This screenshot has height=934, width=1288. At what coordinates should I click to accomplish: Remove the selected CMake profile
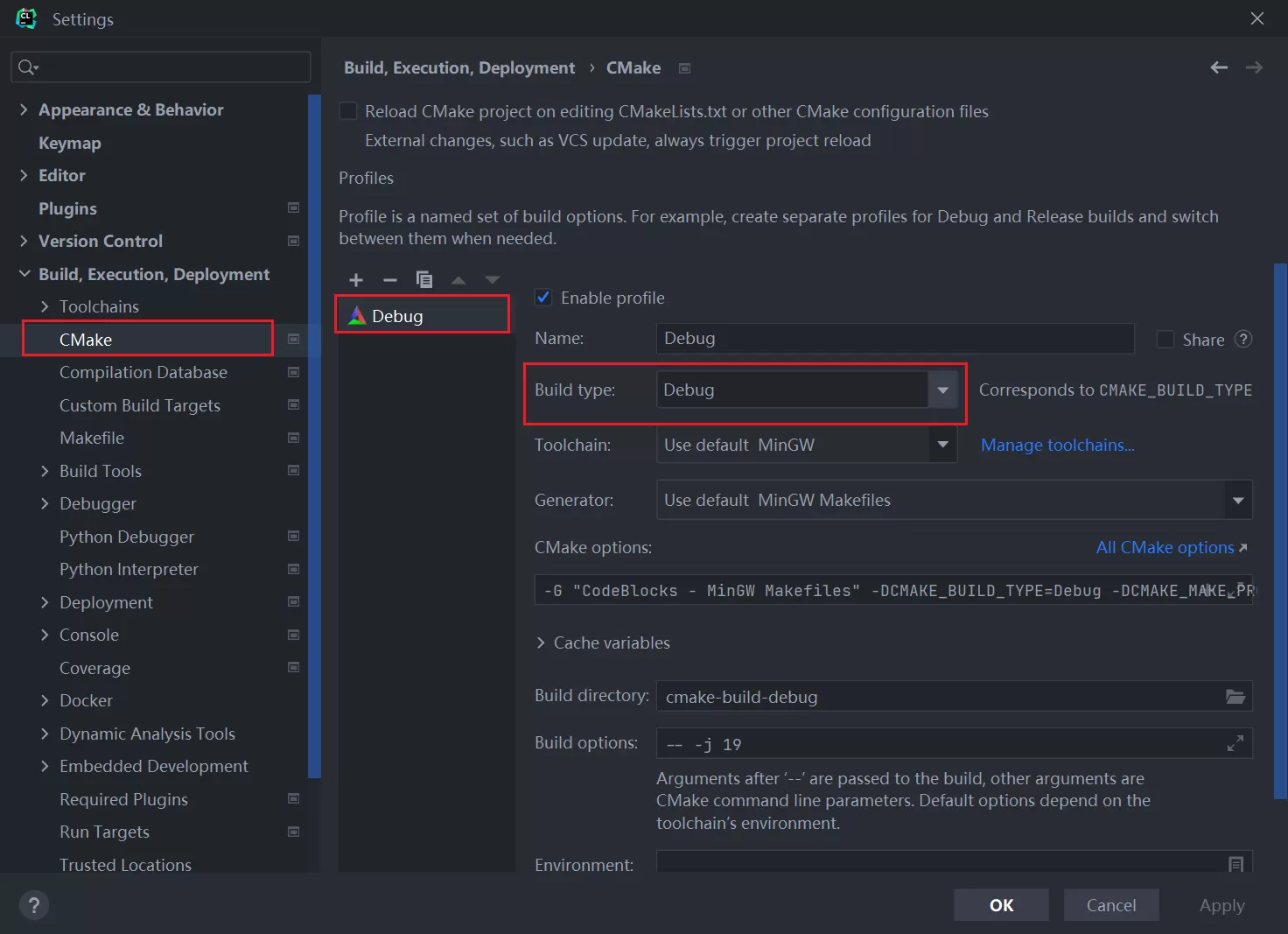click(390, 280)
